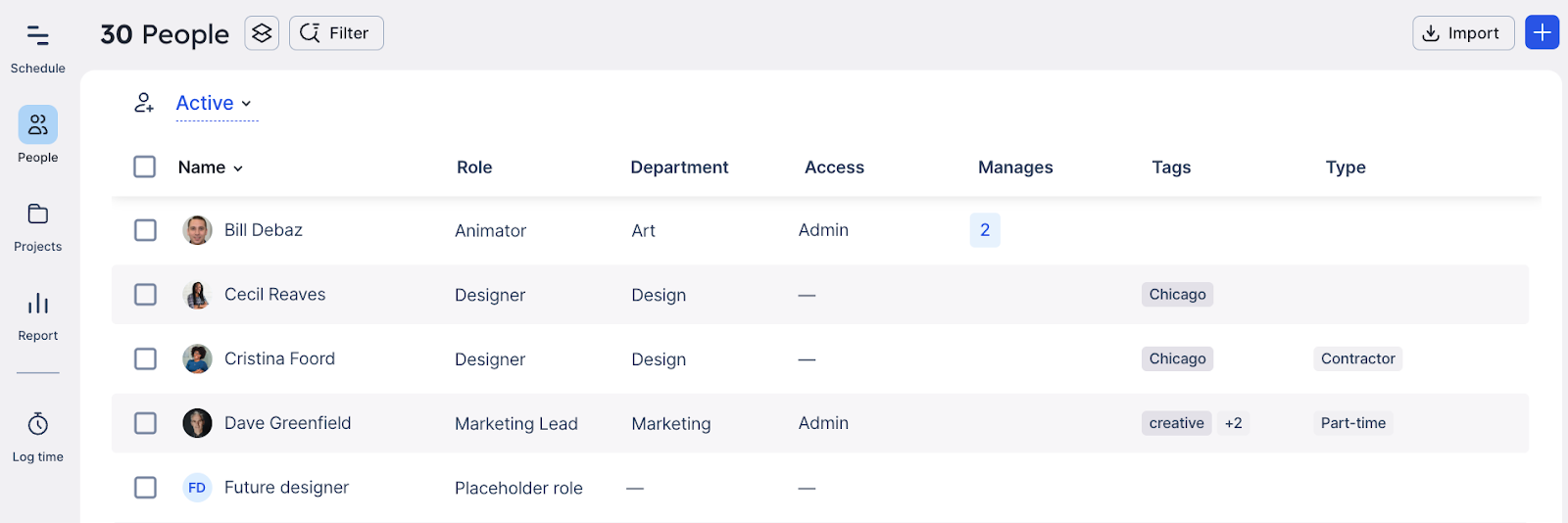Open the Report bar chart icon
Image resolution: width=1568 pixels, height=523 pixels.
tap(37, 304)
